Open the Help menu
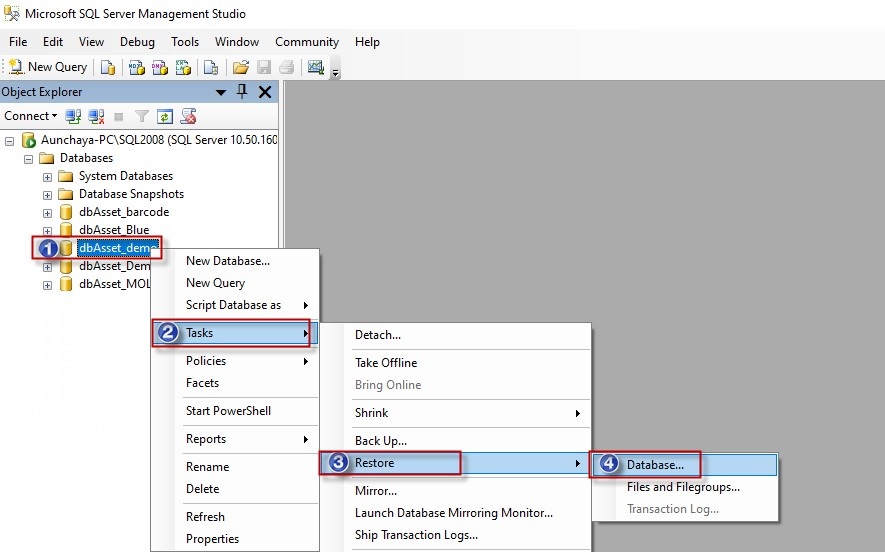Image resolution: width=885 pixels, height=552 pixels. click(367, 42)
